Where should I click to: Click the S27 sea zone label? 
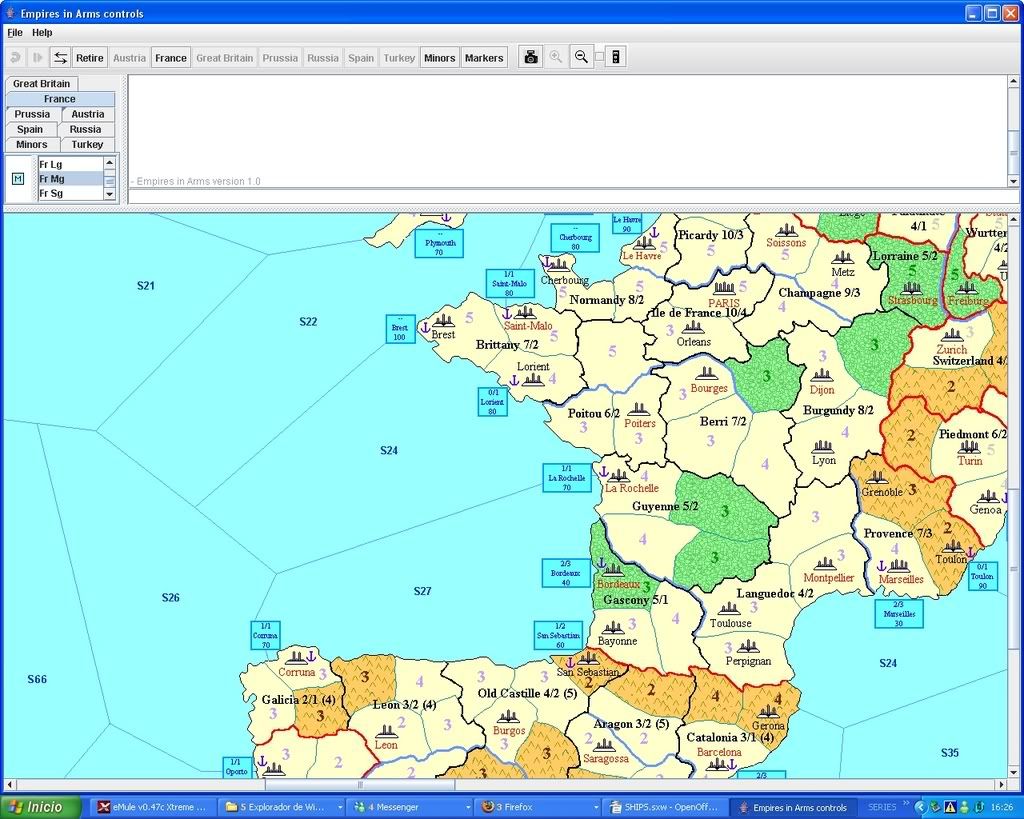tap(423, 591)
